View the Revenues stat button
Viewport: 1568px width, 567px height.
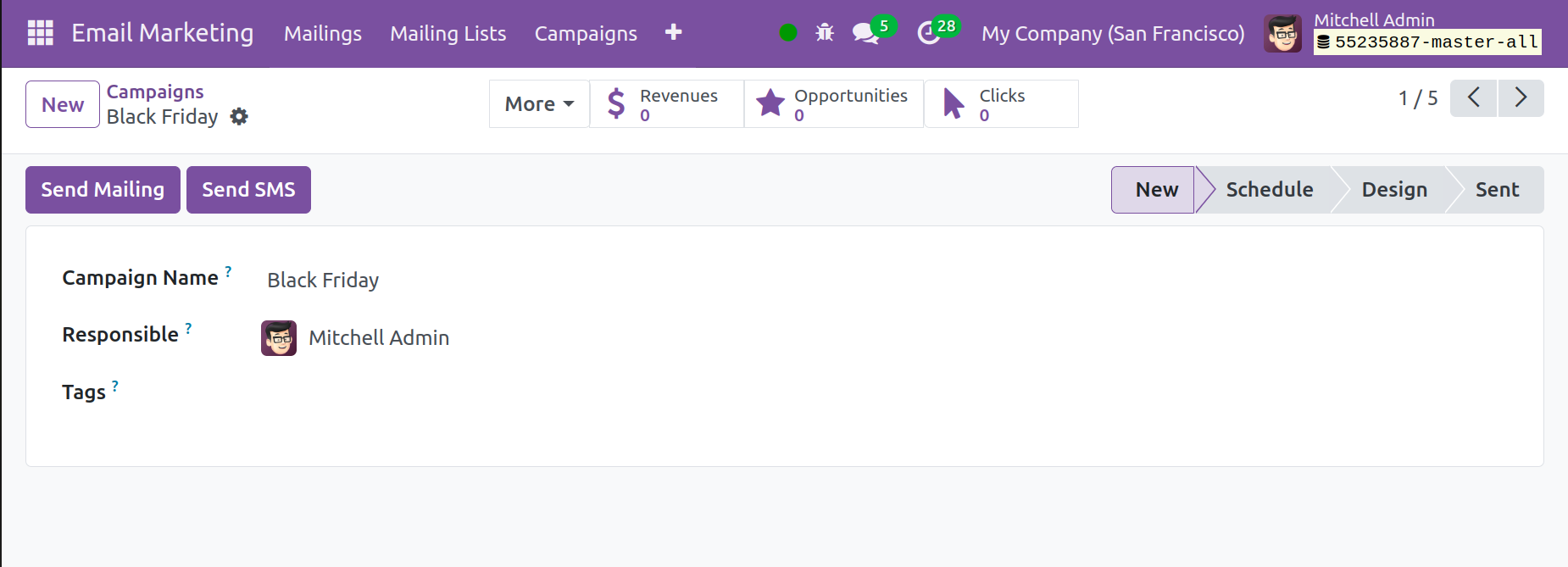click(666, 104)
